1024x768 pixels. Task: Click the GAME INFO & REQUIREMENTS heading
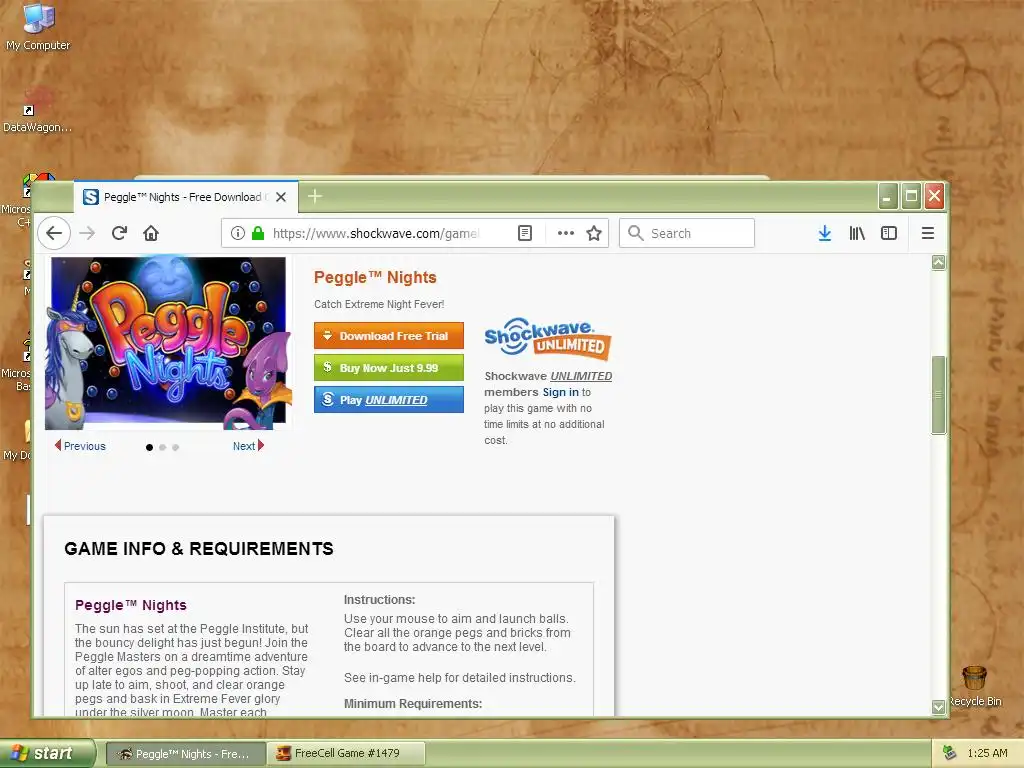[x=199, y=549]
